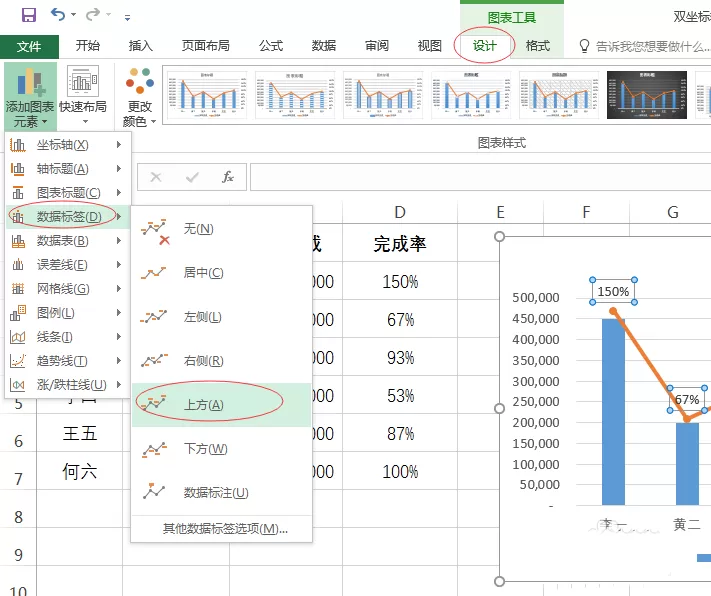This screenshot has width=711, height=596.
Task: Click the Tell Me search box
Action: 644,46
